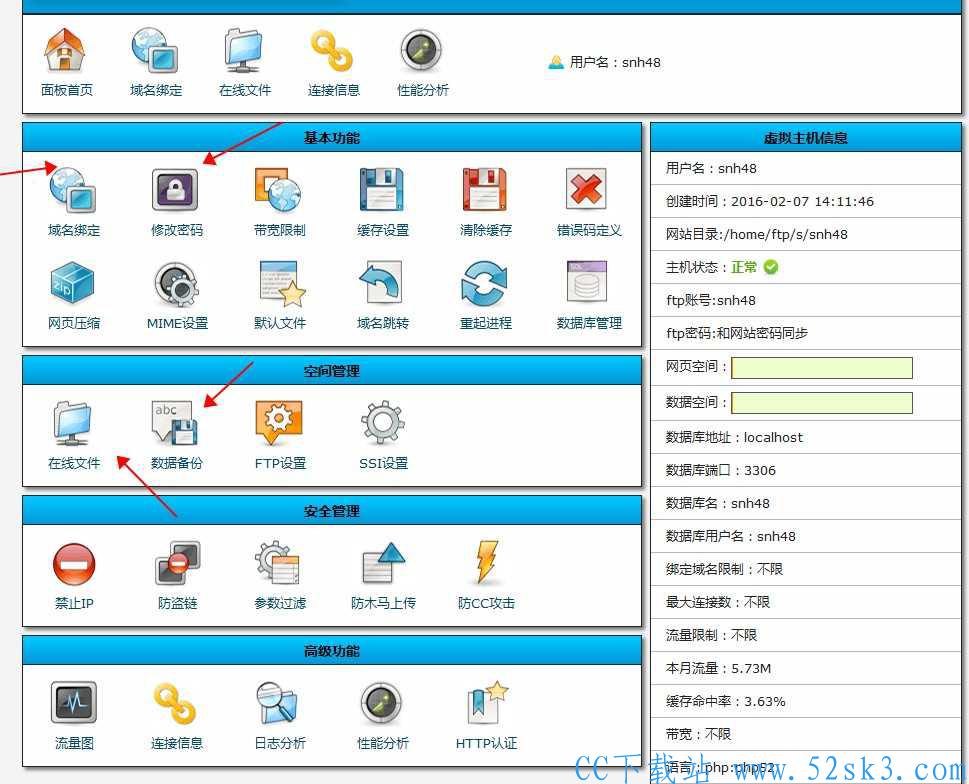Open the 缓存设置 blue floppy icon
969x784 pixels.
[x=382, y=190]
